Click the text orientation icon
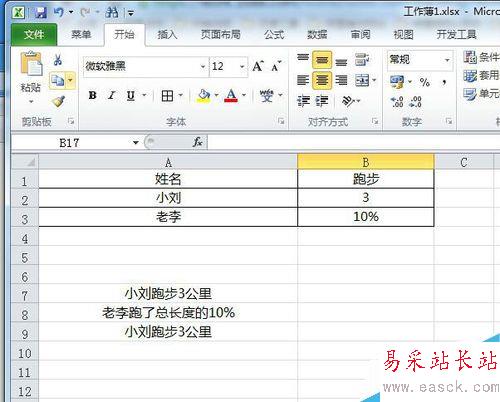 coord(348,101)
